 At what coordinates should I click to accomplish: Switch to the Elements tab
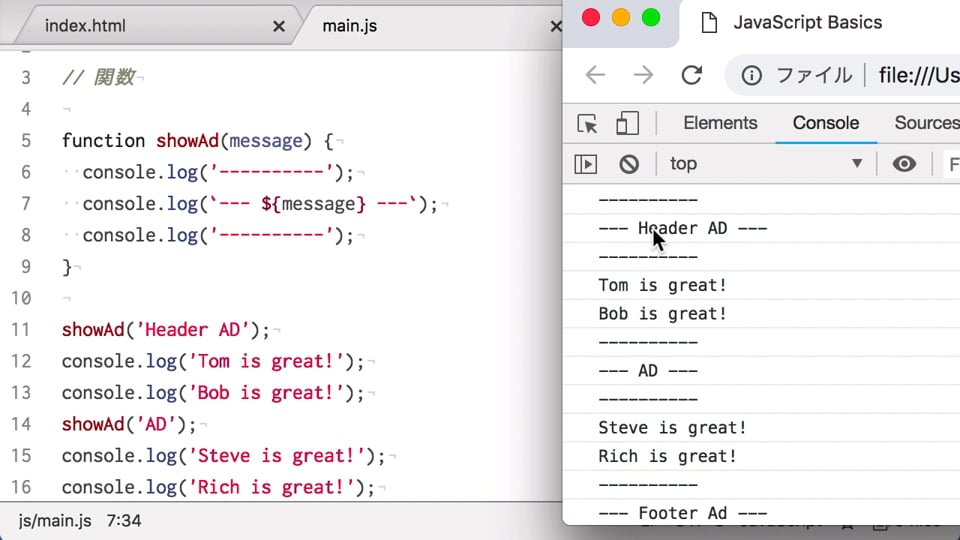[720, 123]
